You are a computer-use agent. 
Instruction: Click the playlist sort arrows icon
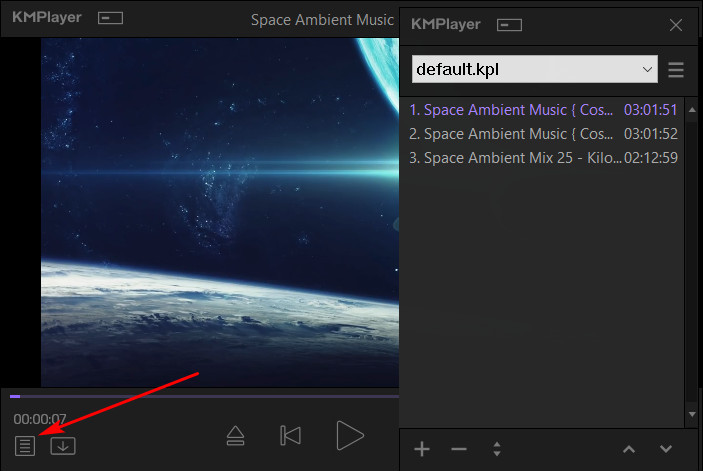click(495, 449)
